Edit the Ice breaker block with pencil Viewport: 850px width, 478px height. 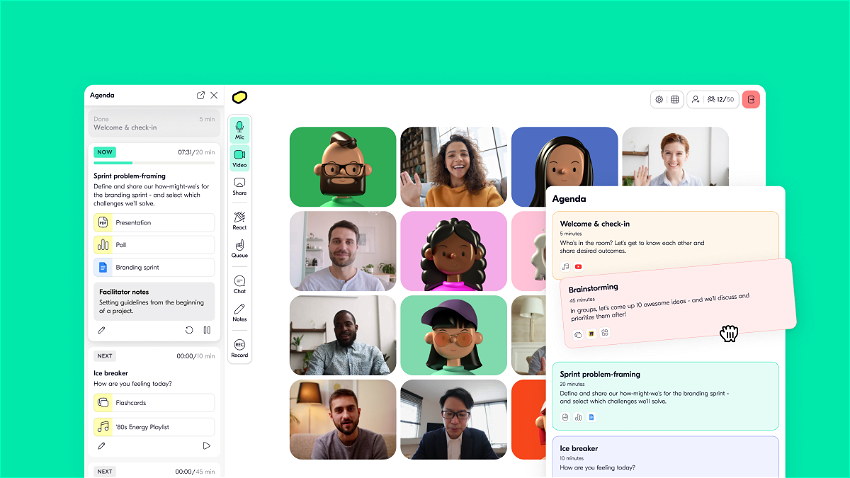101,446
